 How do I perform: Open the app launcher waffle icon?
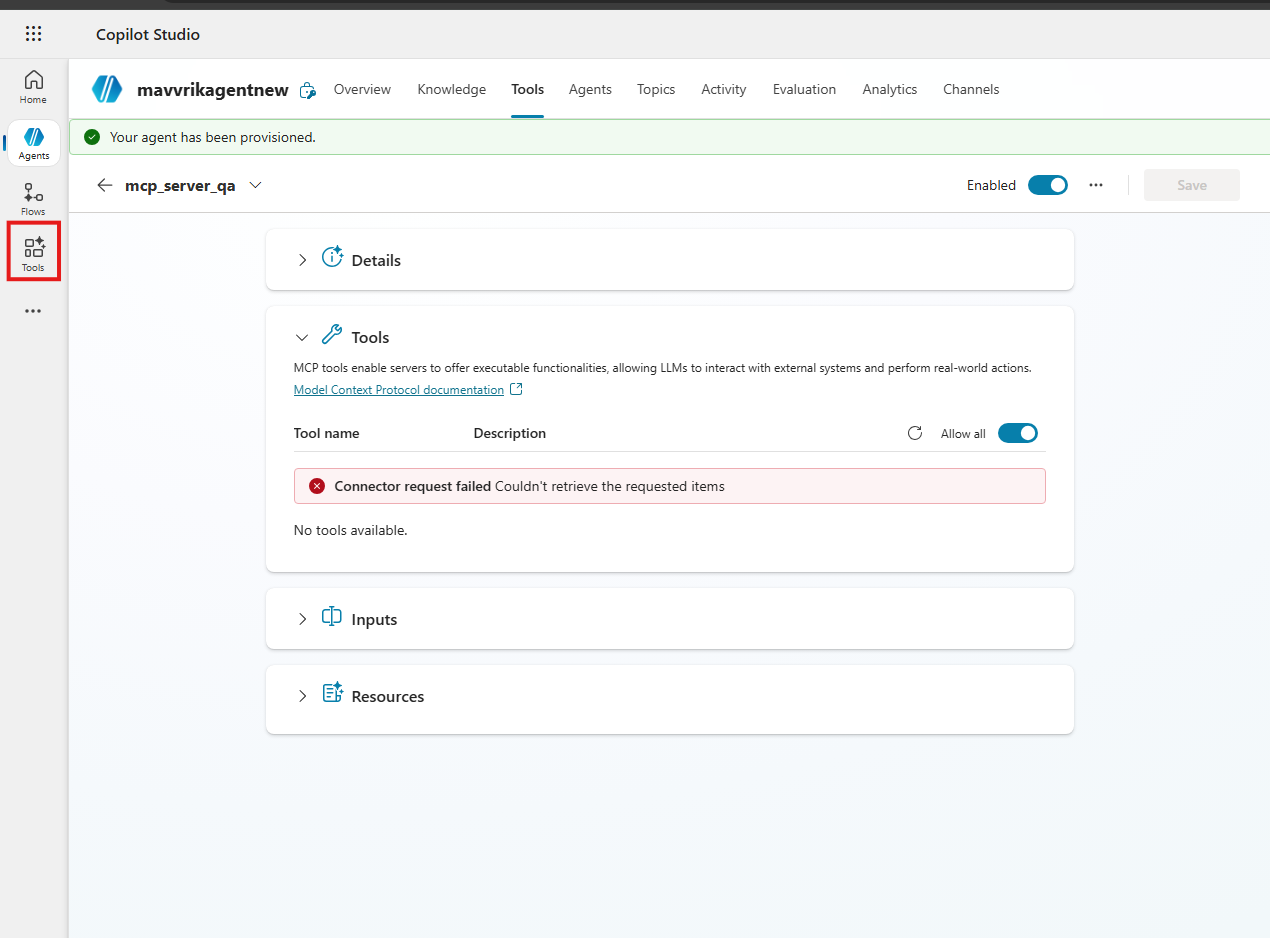tap(34, 34)
